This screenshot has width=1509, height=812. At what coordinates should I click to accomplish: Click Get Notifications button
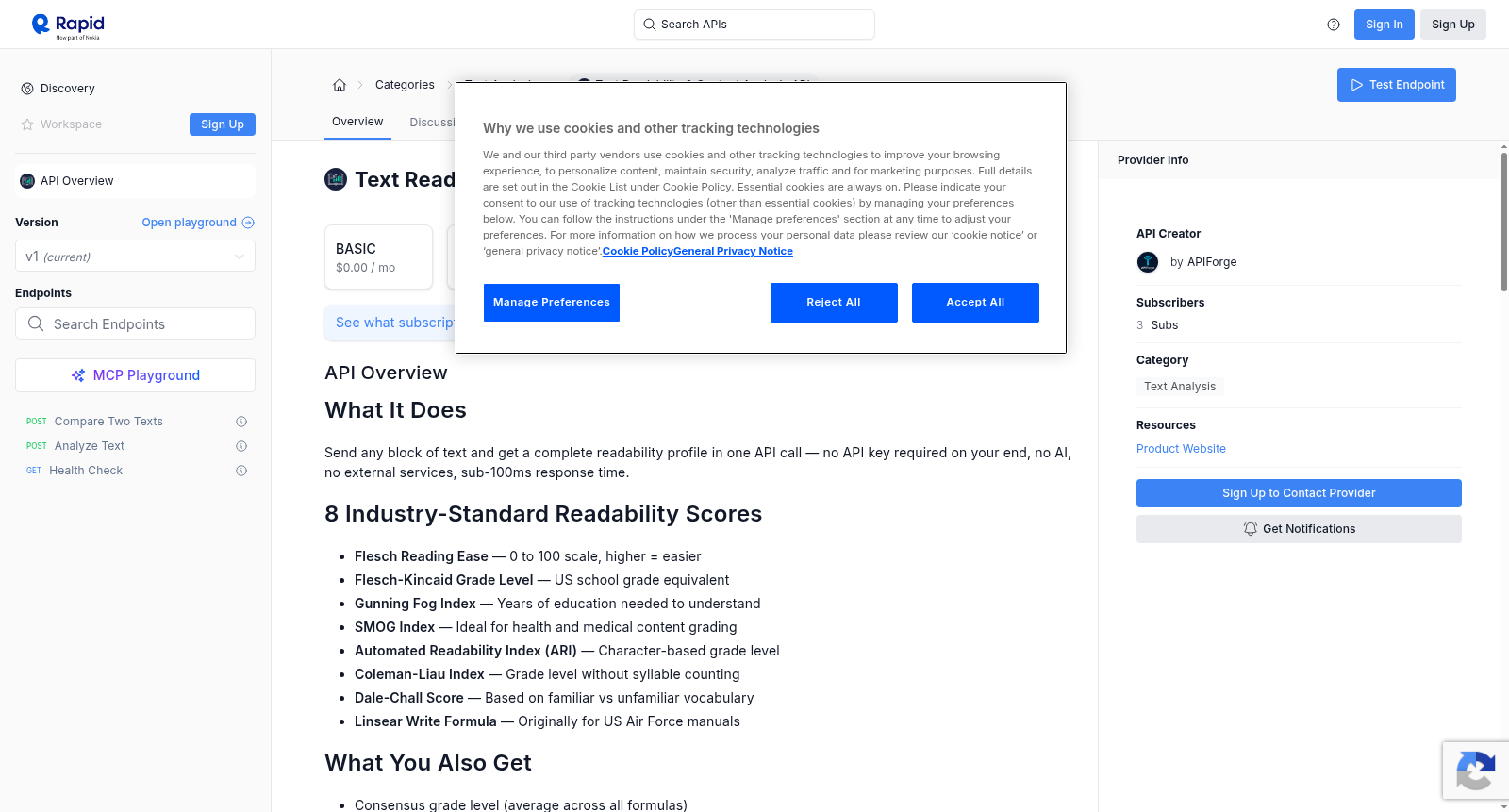pos(1299,529)
